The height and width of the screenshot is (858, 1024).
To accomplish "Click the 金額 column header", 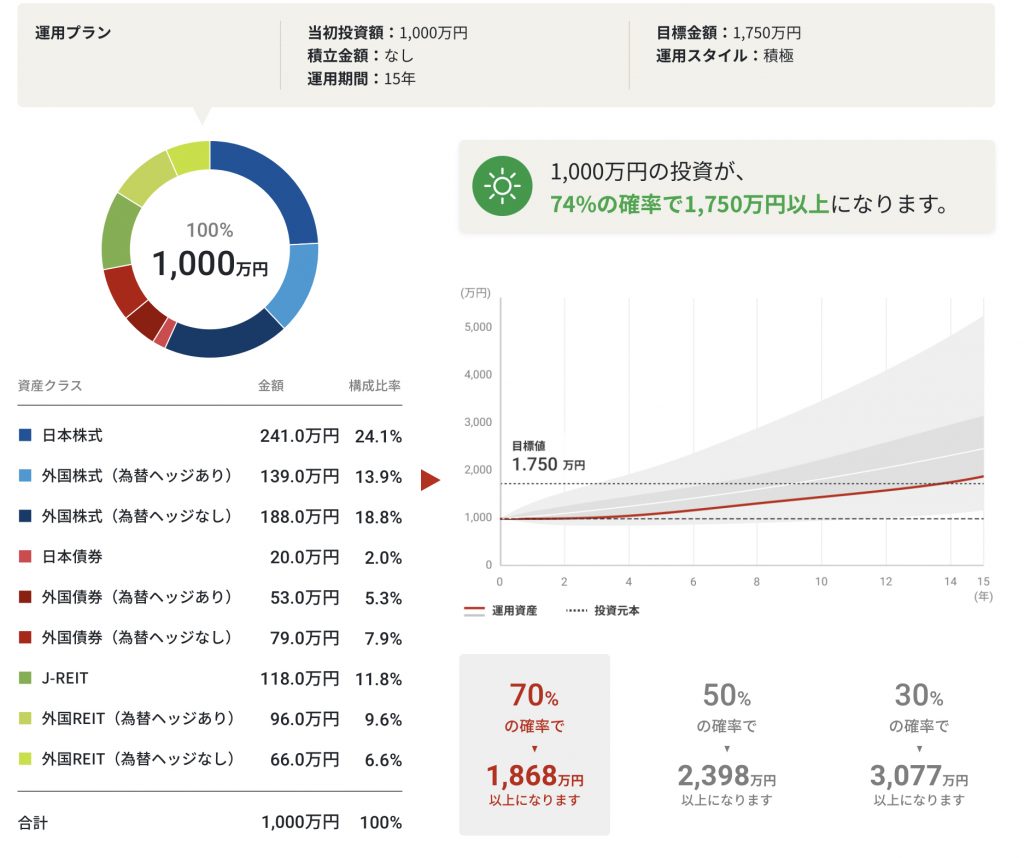I will 271,386.
